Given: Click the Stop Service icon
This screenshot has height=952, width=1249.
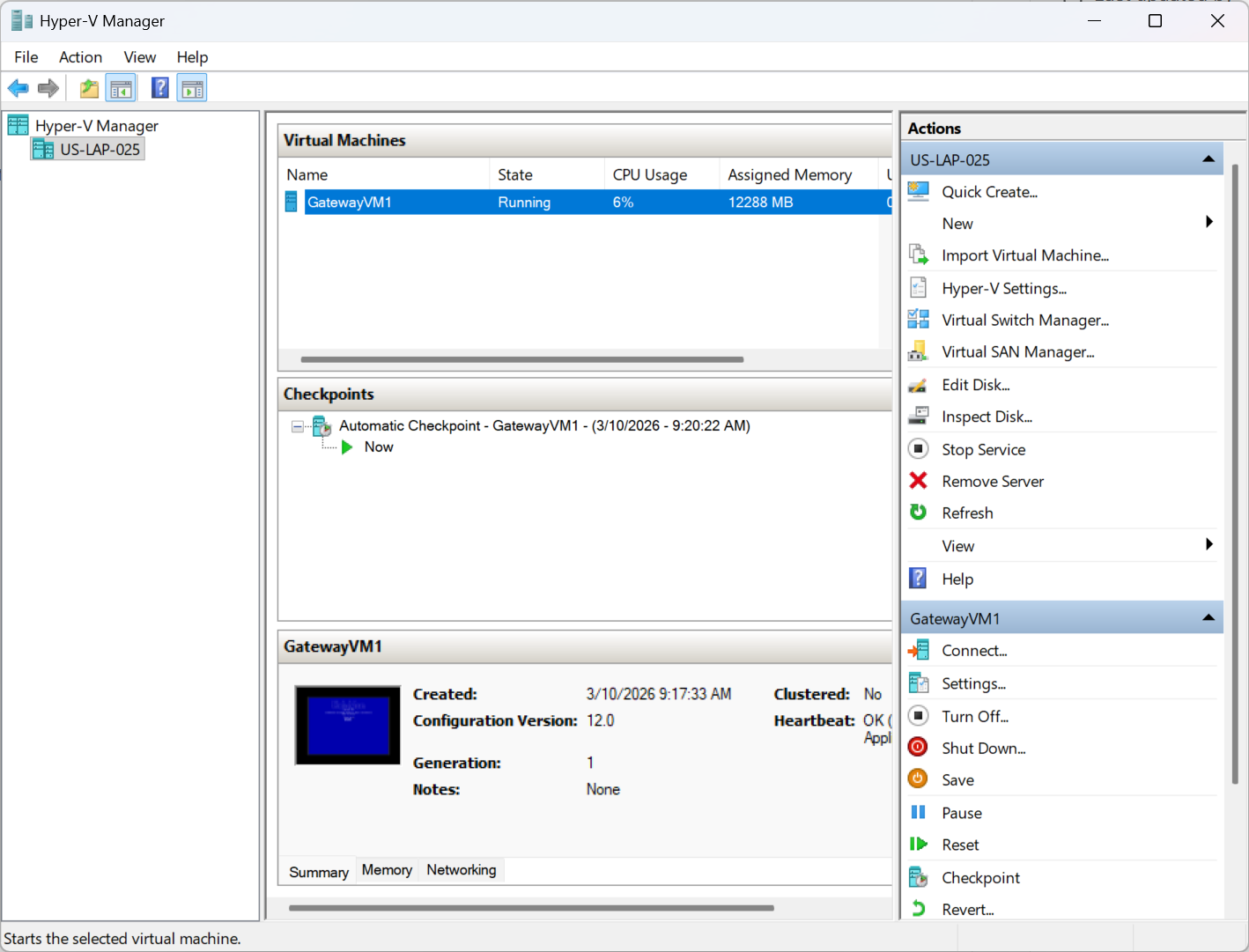Looking at the screenshot, I should pos(918,449).
